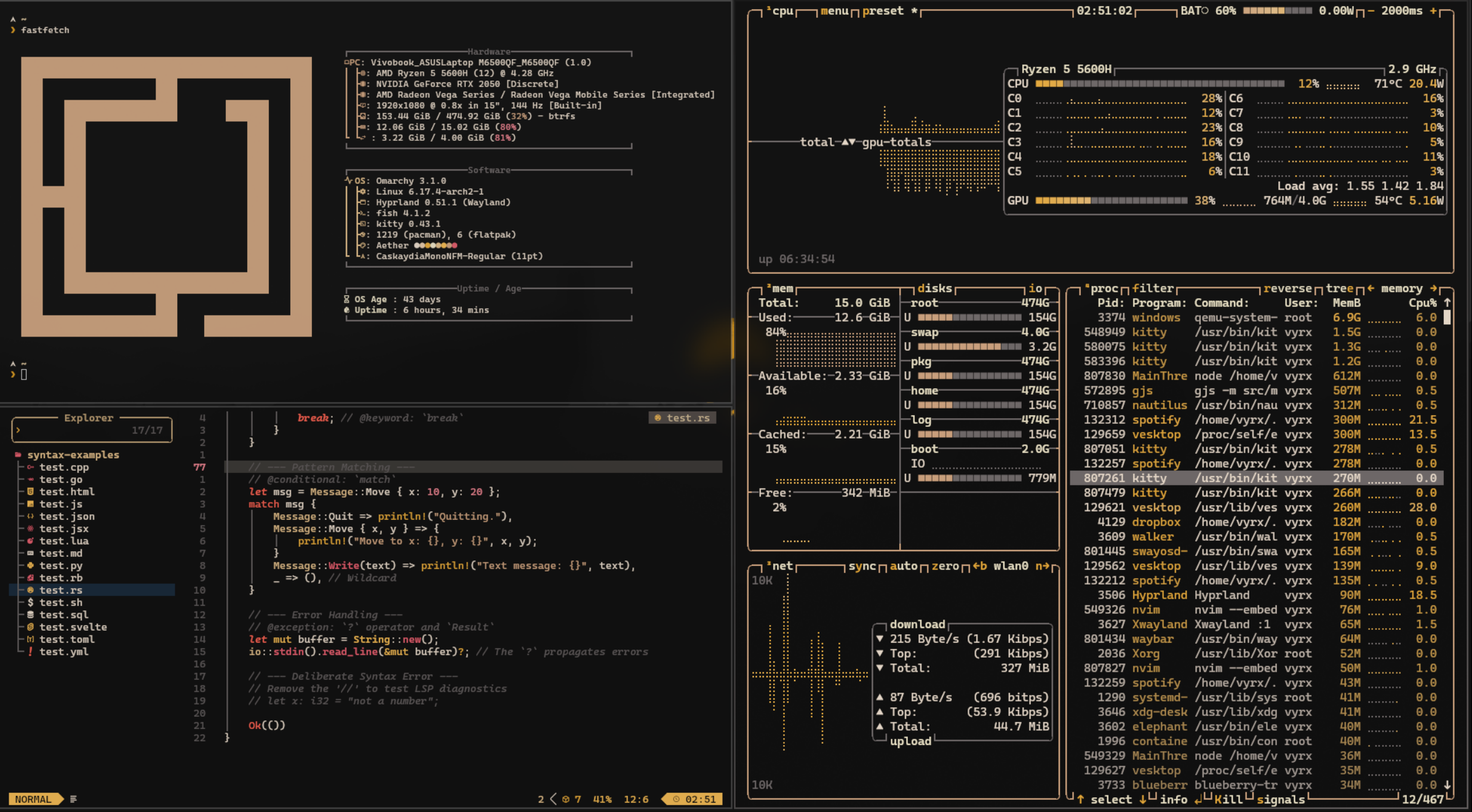Click the JavaScript icon beside test.js
1472x812 pixels.
pos(31,504)
